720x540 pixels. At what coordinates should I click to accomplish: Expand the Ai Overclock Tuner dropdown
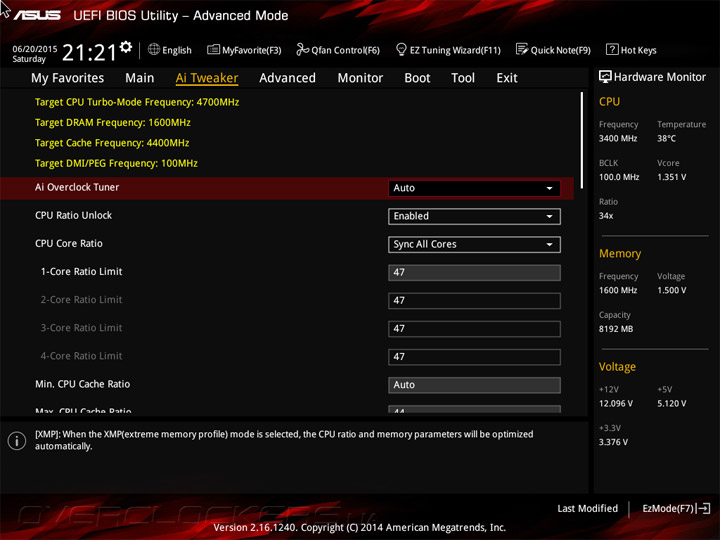click(x=474, y=188)
